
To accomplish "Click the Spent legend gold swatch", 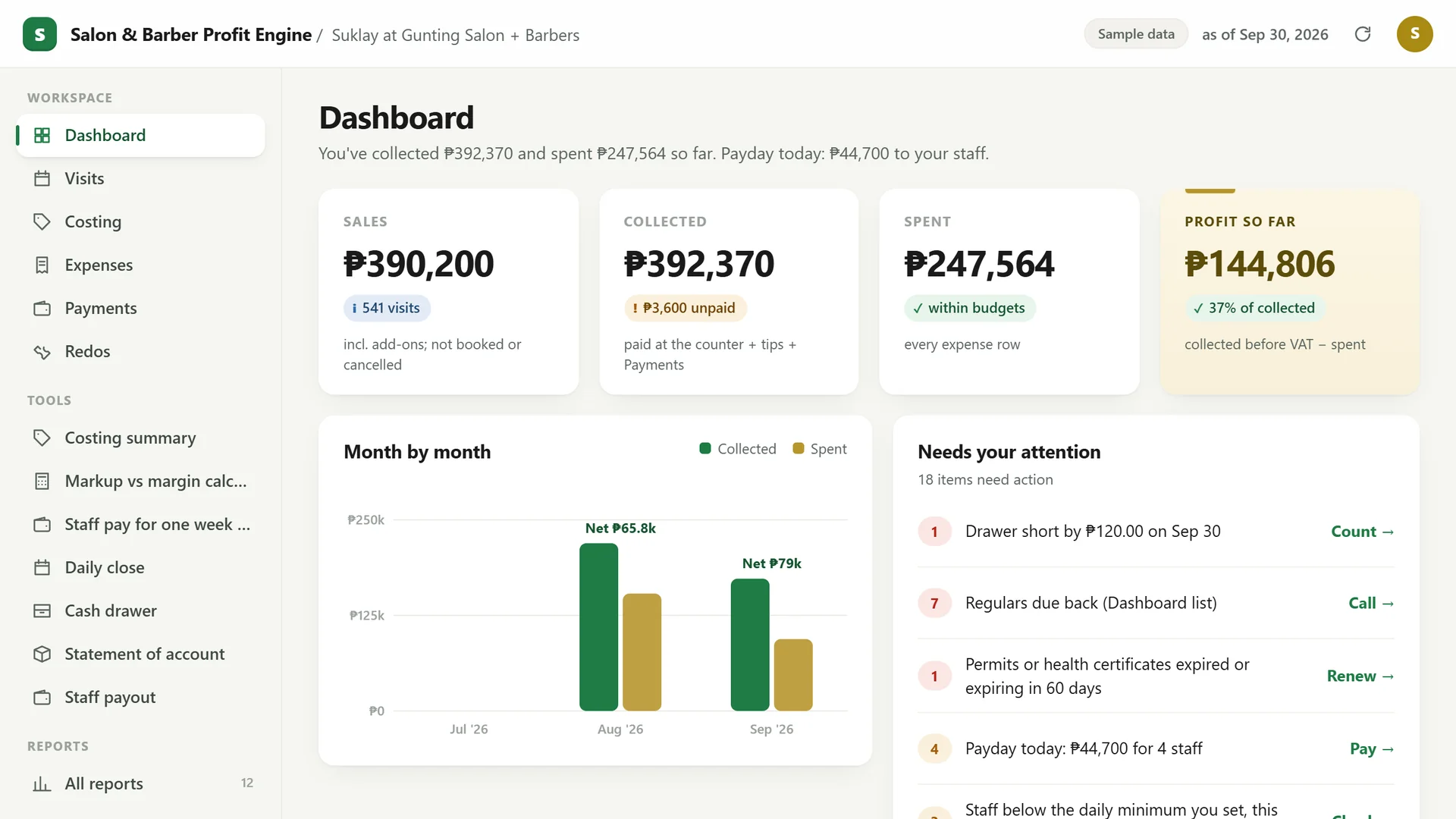I will point(798,448).
